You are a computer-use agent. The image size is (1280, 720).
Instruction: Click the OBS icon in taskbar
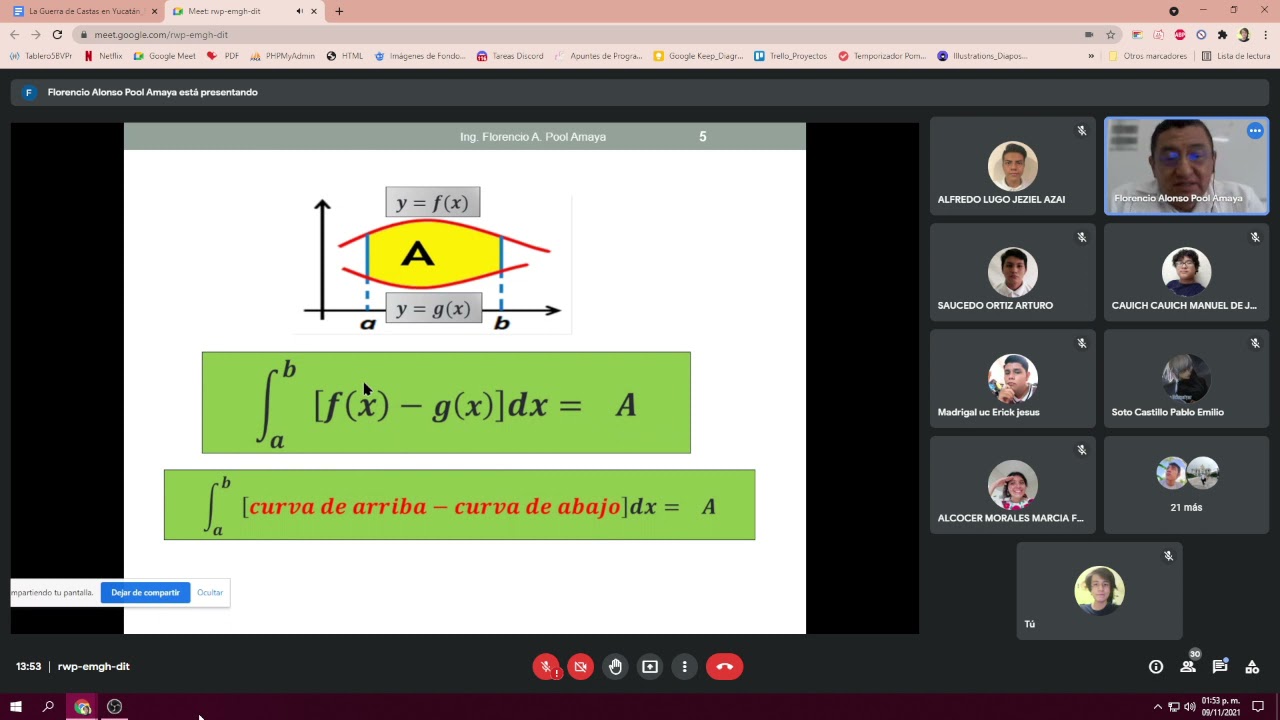114,707
